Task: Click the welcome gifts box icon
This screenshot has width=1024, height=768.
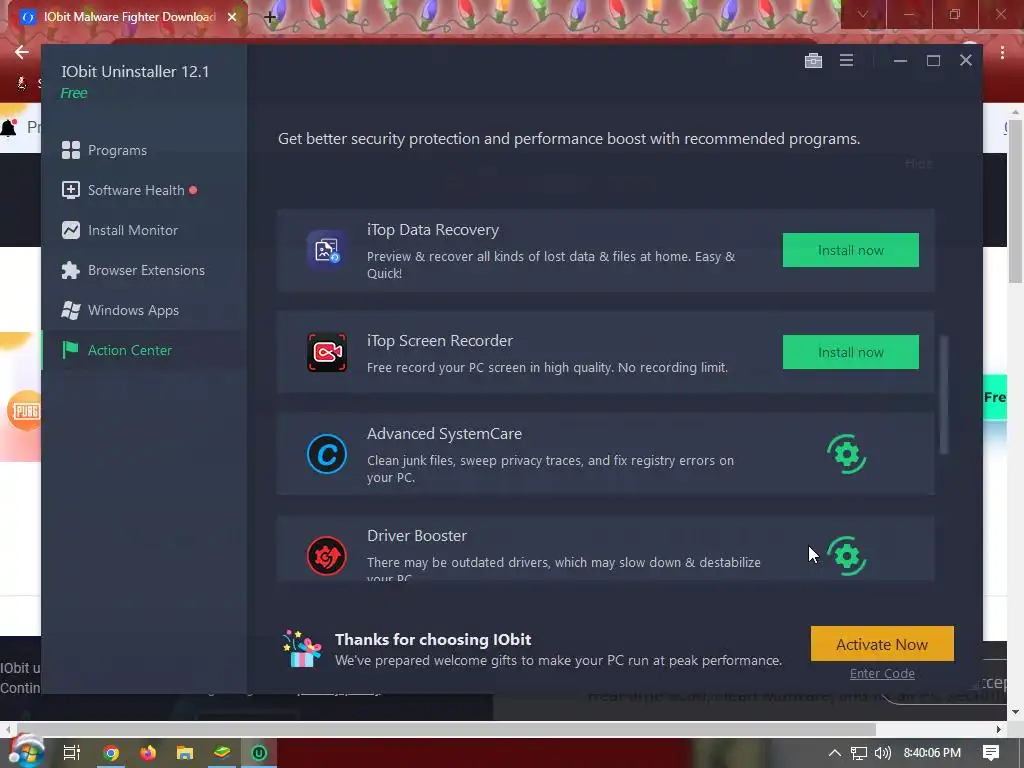Action: click(x=302, y=648)
